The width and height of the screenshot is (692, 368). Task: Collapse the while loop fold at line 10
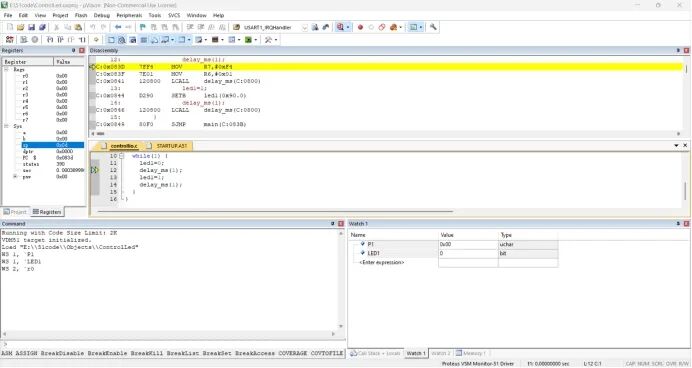(x=121, y=156)
